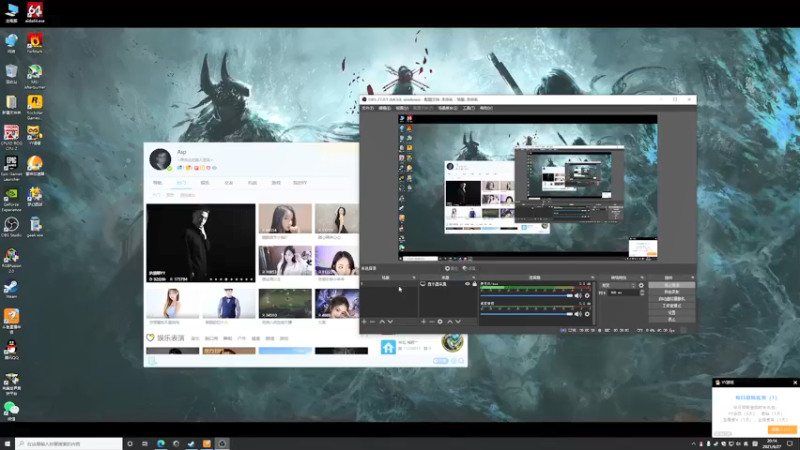Adjust second mixer channel volume slider
This screenshot has width=800, height=450.
click(x=527, y=314)
